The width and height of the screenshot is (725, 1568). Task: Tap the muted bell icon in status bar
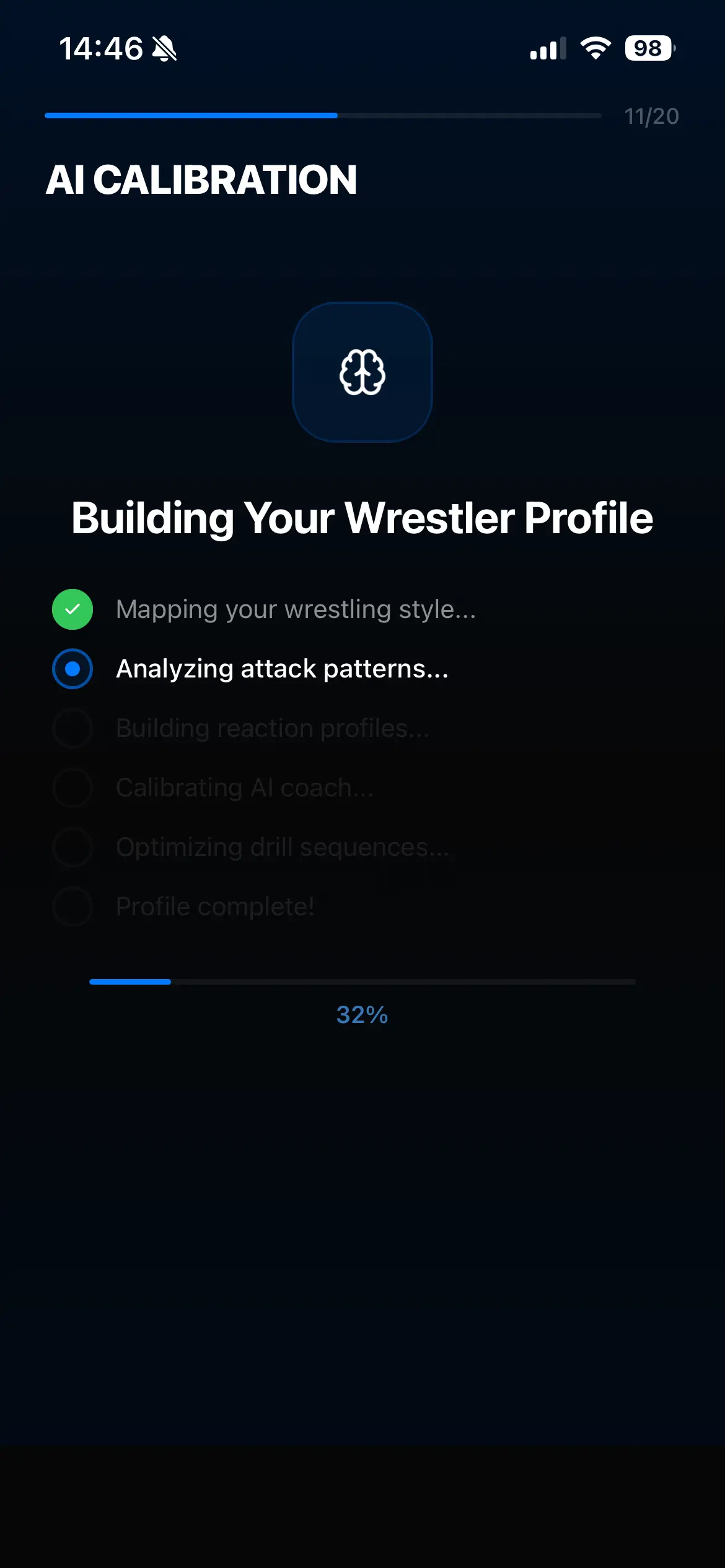[165, 48]
